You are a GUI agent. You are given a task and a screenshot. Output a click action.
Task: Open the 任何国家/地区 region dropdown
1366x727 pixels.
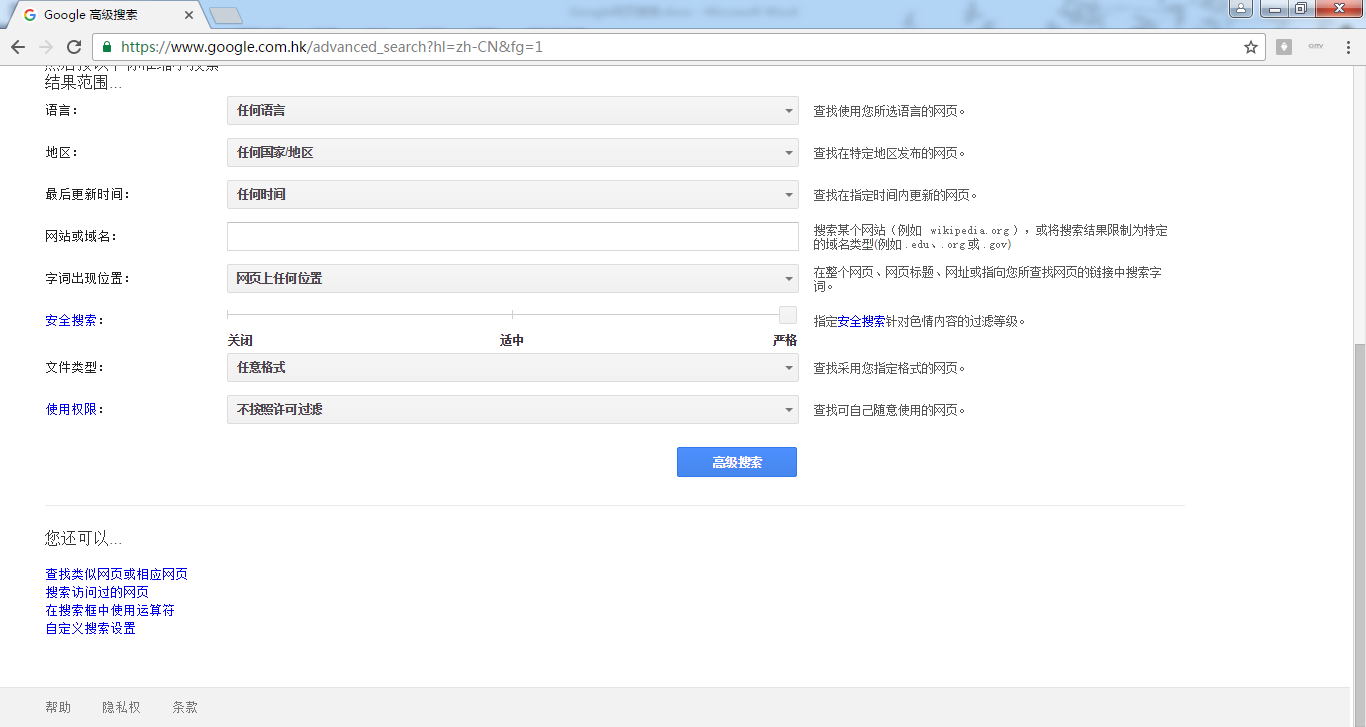[x=512, y=153]
